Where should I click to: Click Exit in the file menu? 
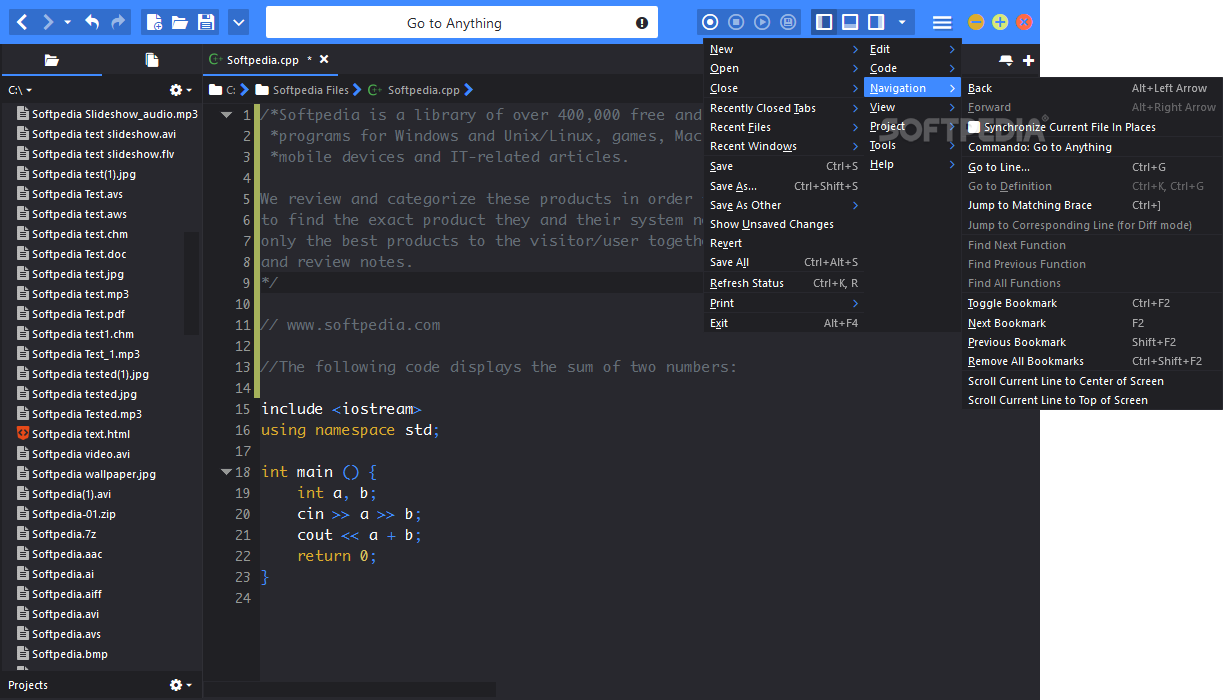point(783,323)
